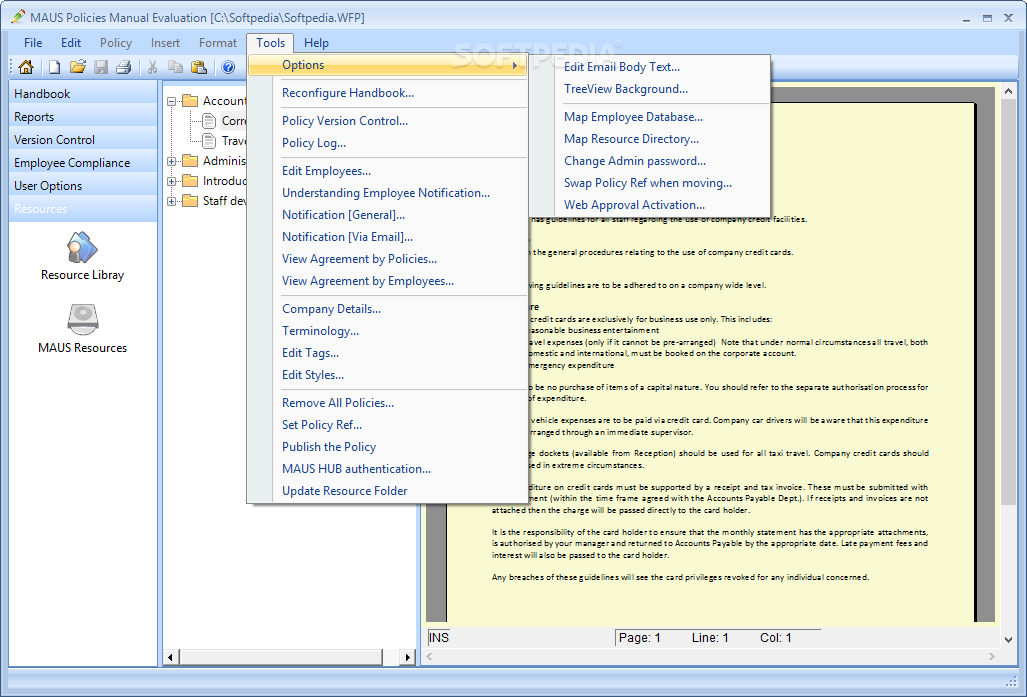Choose Policy Log... menu entry
This screenshot has width=1027, height=697.
tap(388, 143)
